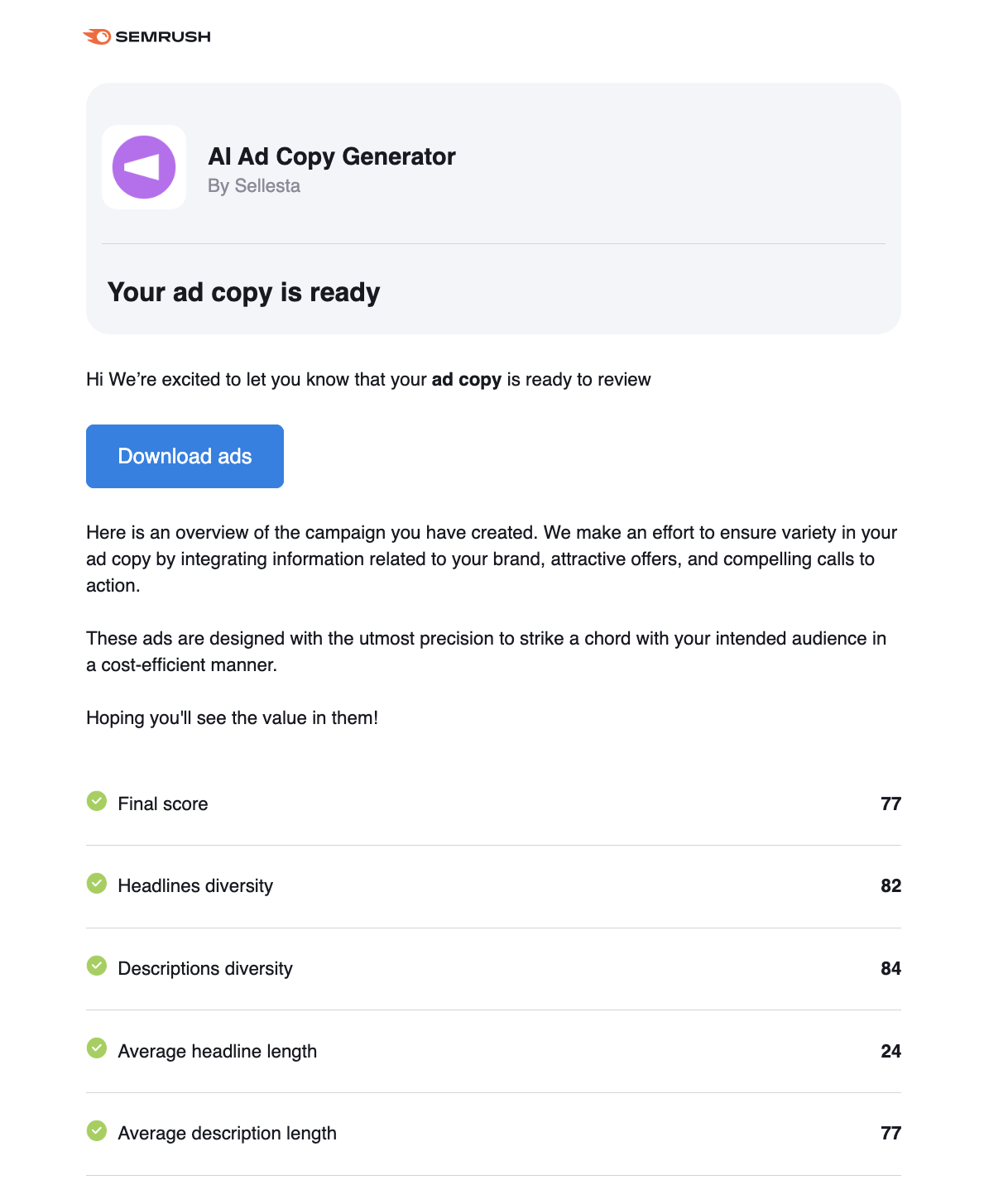The width and height of the screenshot is (1008, 1180).
Task: Click green checkmark beside Headlines diversity
Action: click(97, 884)
